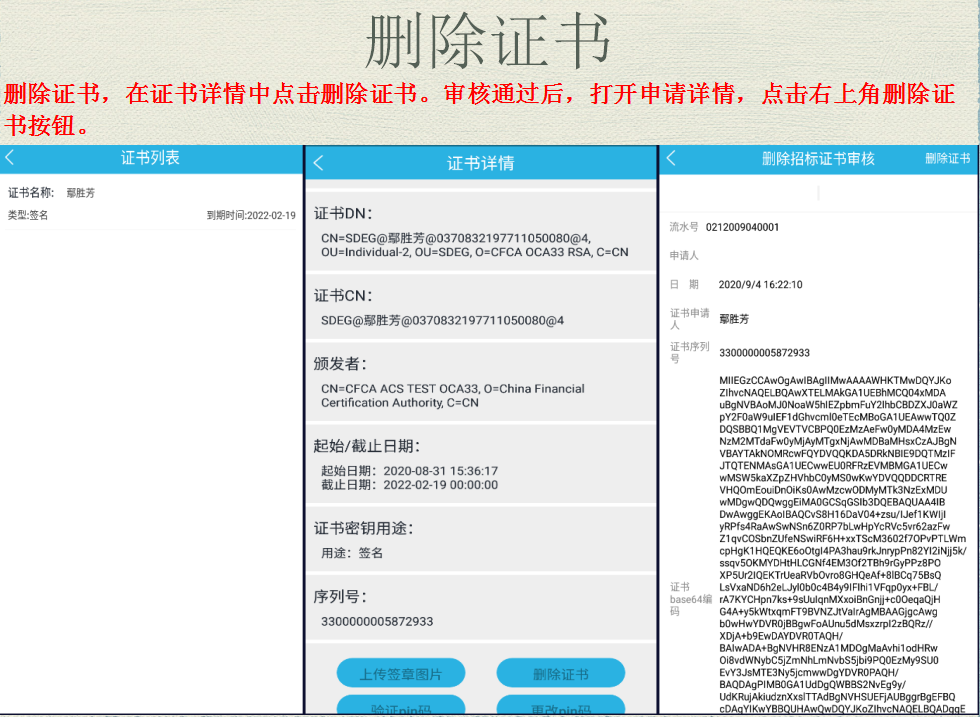Select date value 2020/9/4 16:22:10
Screen dimensions: 980x717
click(761, 285)
